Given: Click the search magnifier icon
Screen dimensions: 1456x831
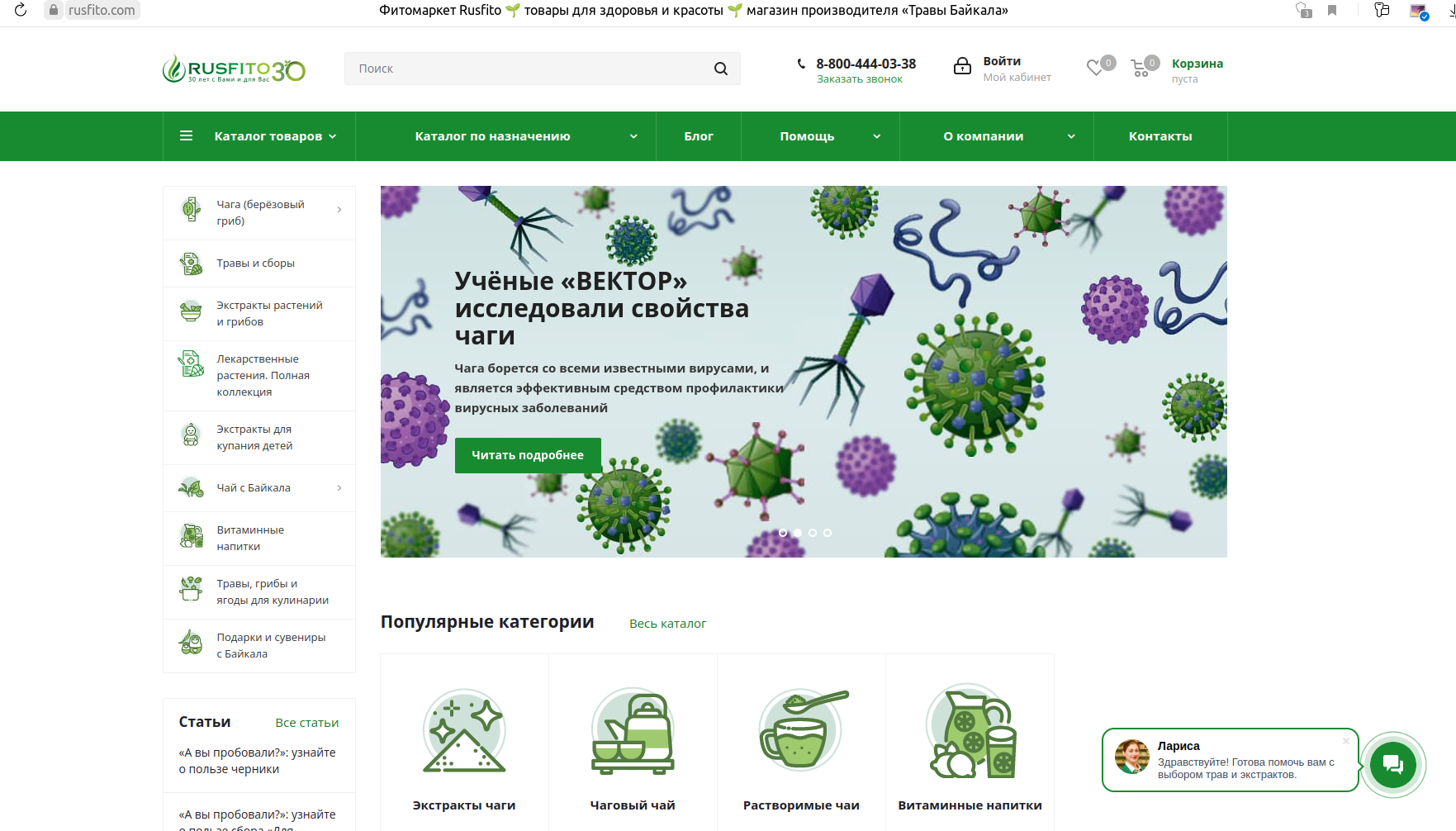Looking at the screenshot, I should tap(721, 69).
